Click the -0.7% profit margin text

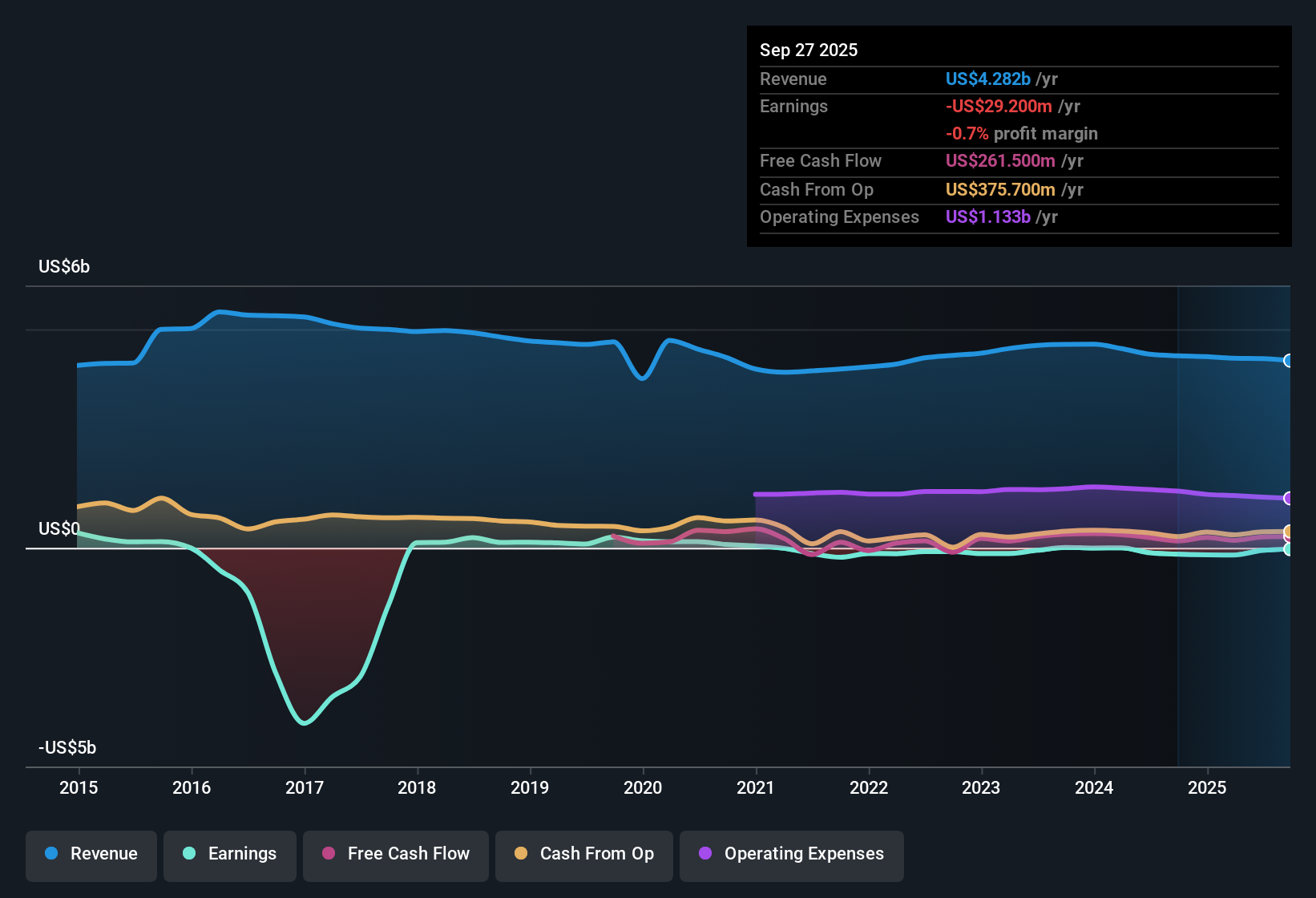click(1022, 134)
